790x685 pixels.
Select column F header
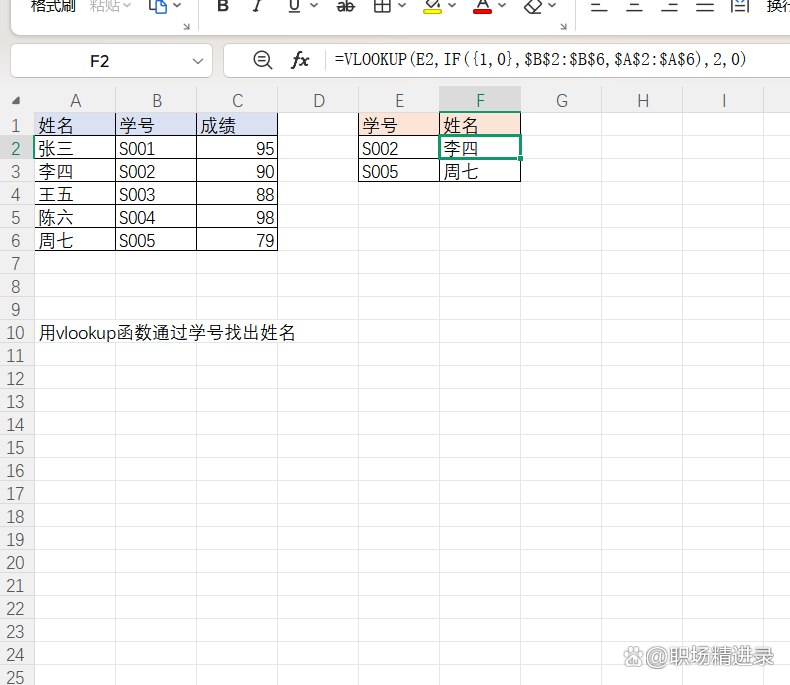480,100
